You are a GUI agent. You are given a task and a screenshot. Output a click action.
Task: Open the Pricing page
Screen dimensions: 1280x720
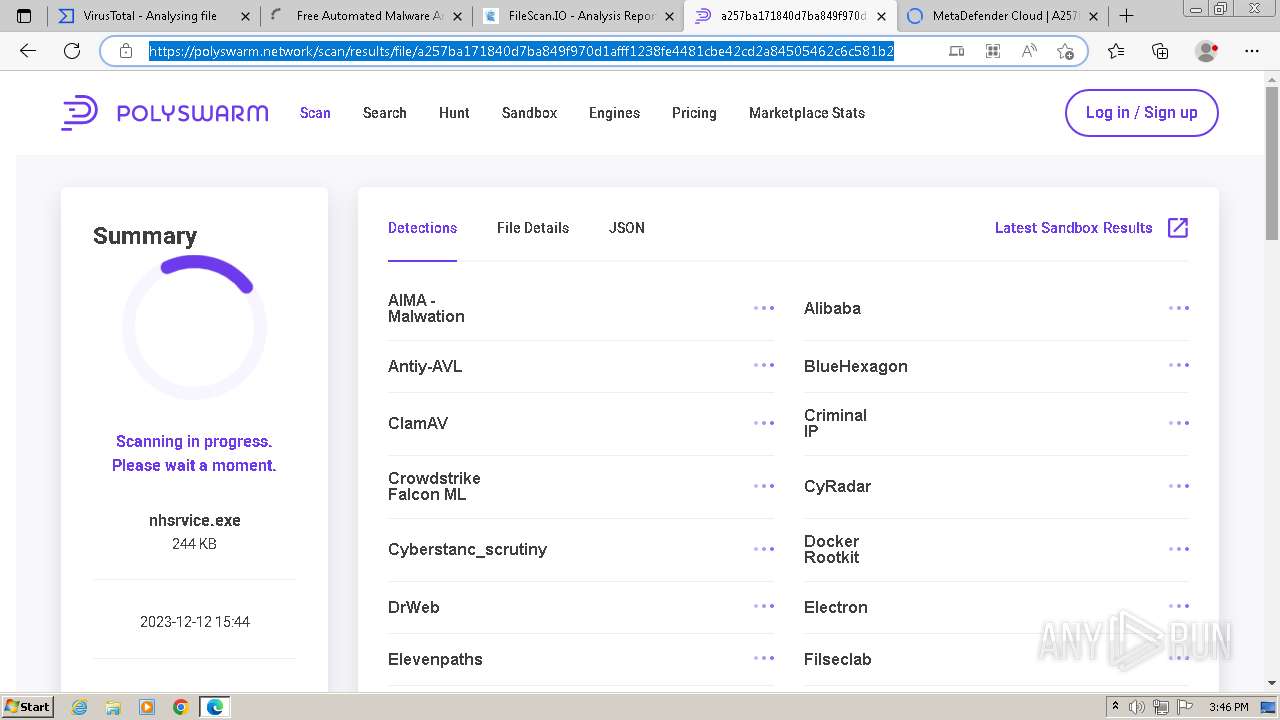[694, 113]
